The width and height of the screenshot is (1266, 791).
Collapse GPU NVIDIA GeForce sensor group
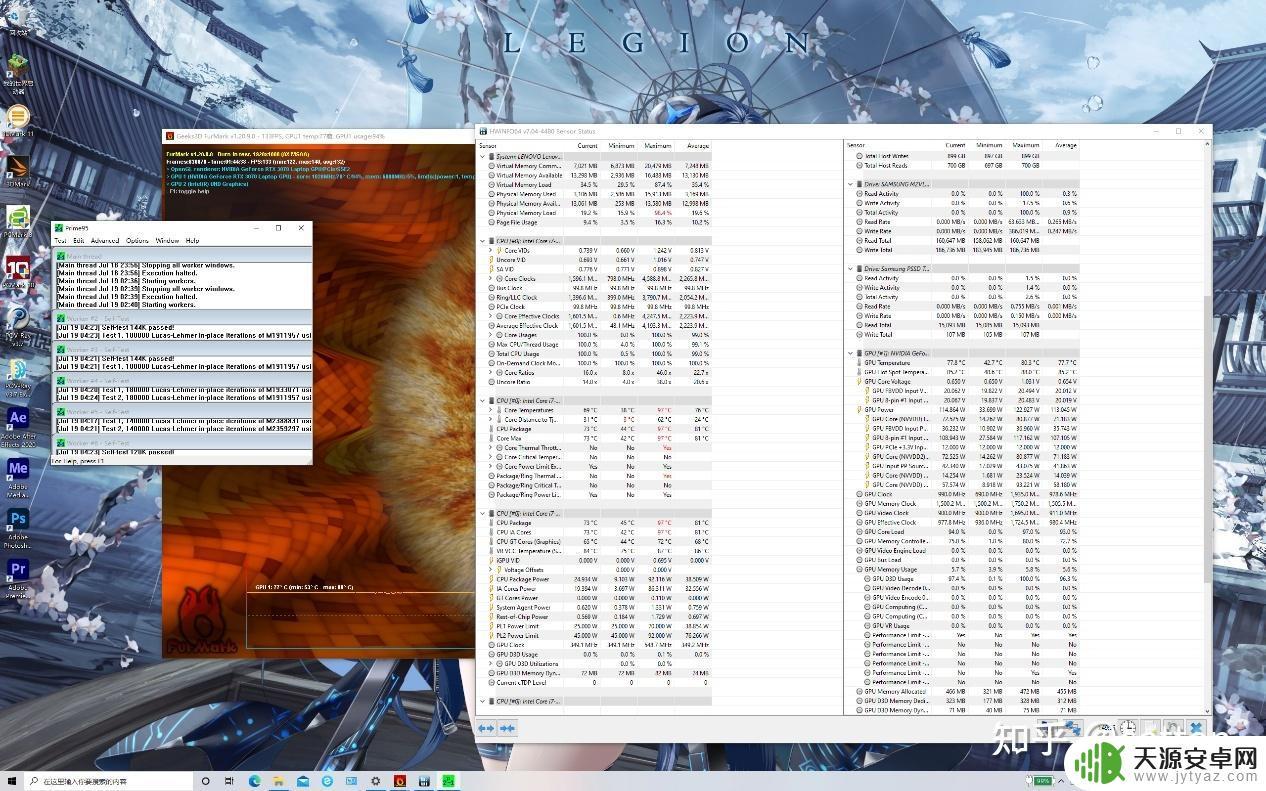pyautogui.click(x=850, y=353)
